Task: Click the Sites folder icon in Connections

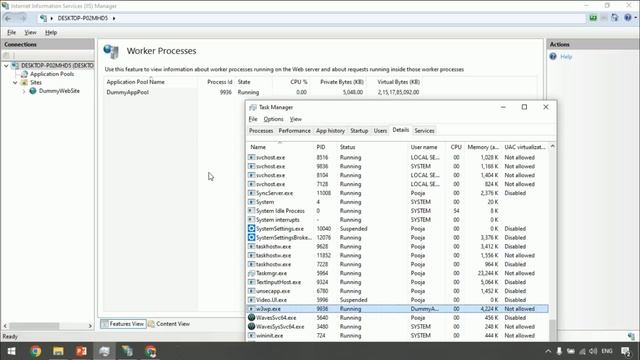Action: tap(24, 82)
